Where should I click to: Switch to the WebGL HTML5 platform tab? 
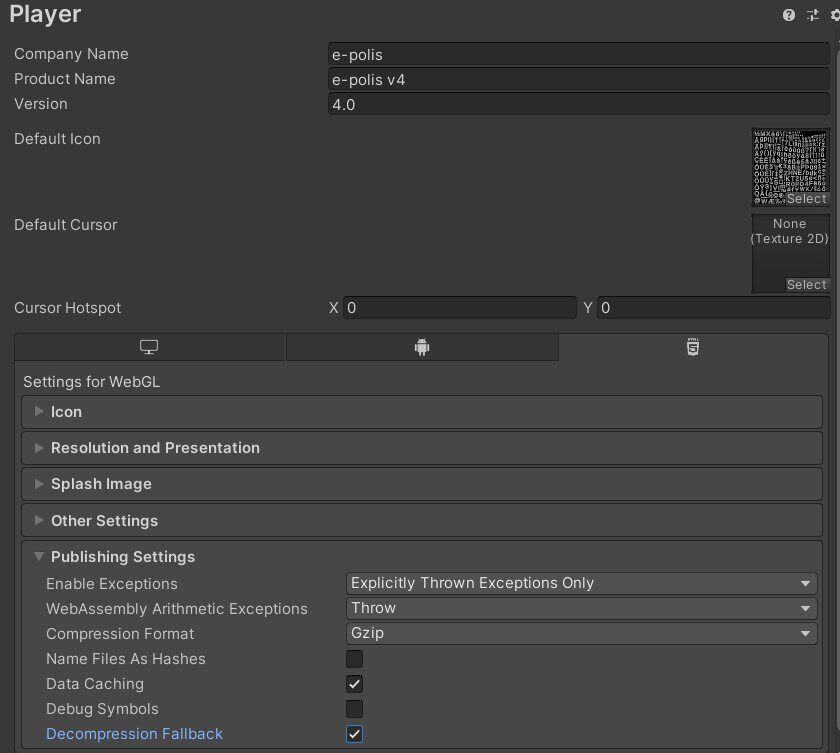click(x=693, y=347)
